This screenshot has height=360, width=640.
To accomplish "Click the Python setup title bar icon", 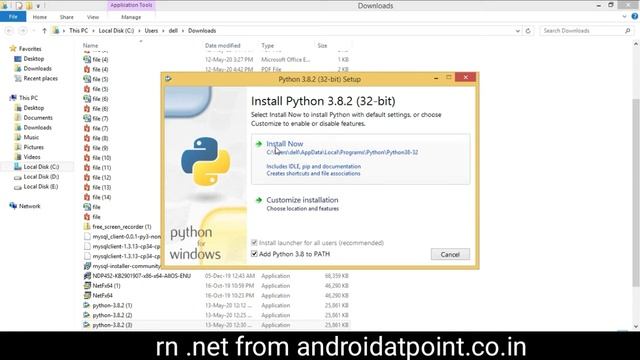I will (169, 79).
